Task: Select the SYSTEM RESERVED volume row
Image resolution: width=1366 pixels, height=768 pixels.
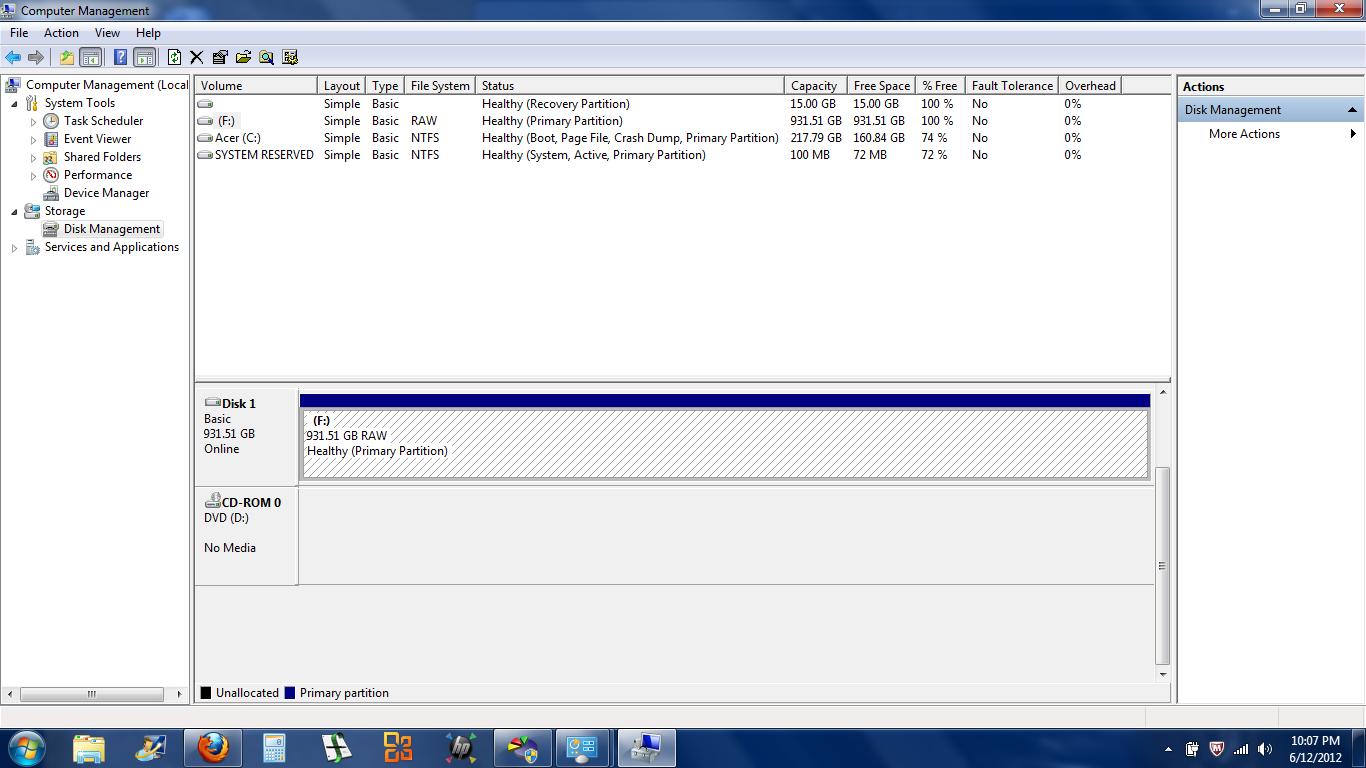Action: 658,155
